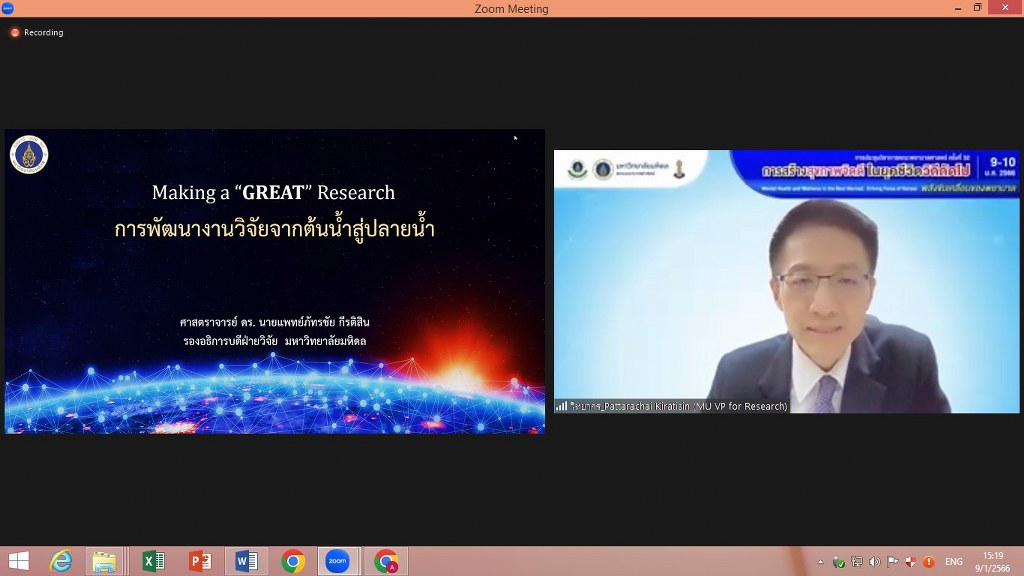Open the network status tray icon
Screen dimensions: 1024x576
[x=858, y=562]
